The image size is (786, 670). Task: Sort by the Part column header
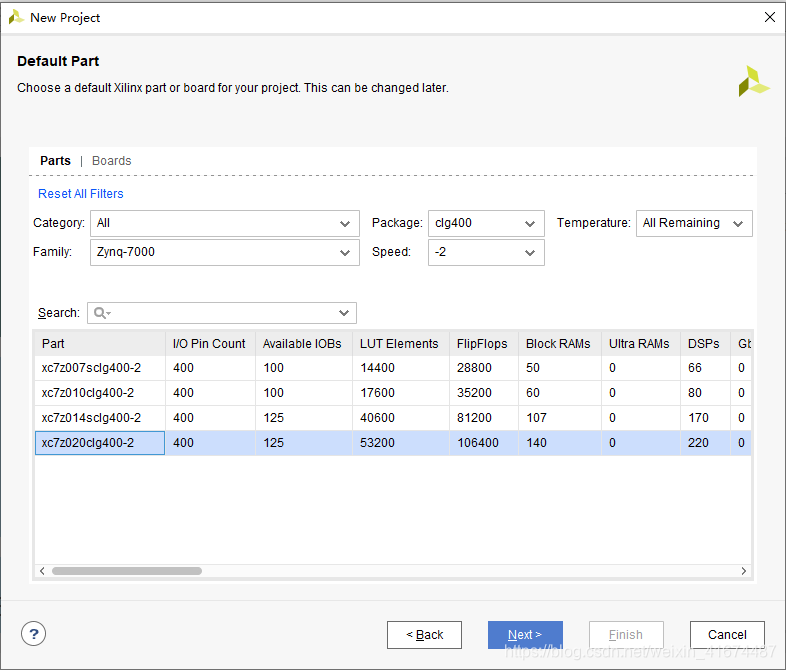(x=100, y=344)
